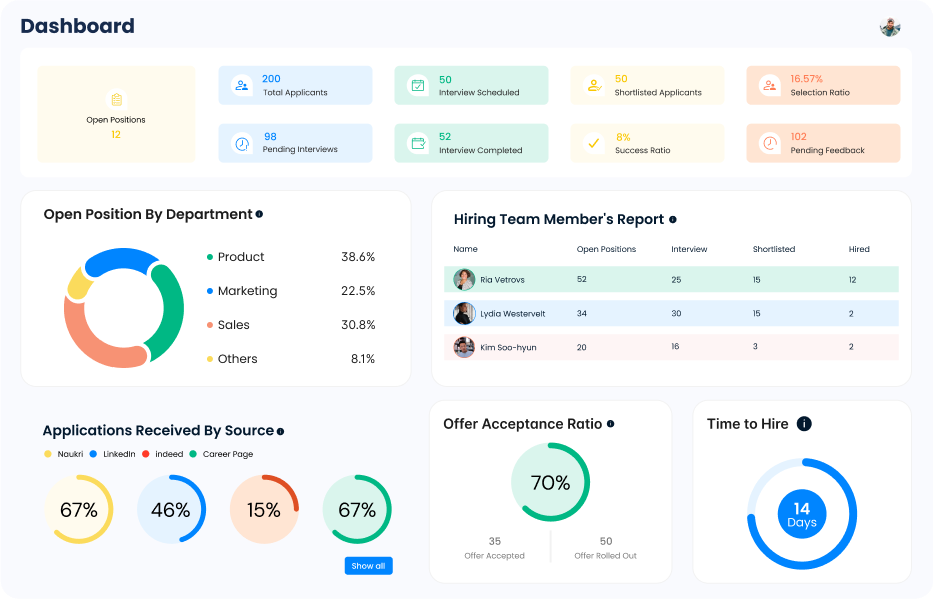Viewport: 934px width, 599px height.
Task: Click the Total Applicants people icon
Action: pos(242,85)
